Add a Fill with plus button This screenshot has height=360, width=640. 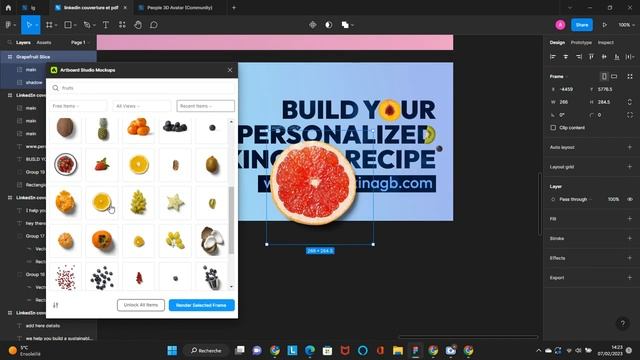629,219
